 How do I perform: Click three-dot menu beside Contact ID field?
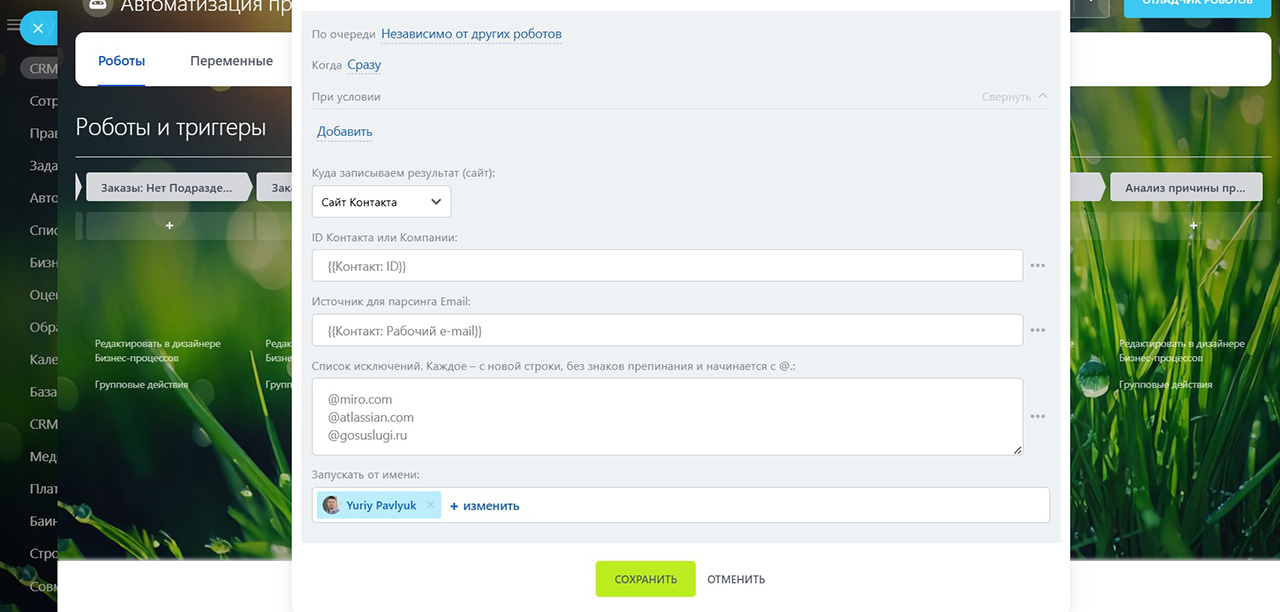coord(1037,266)
